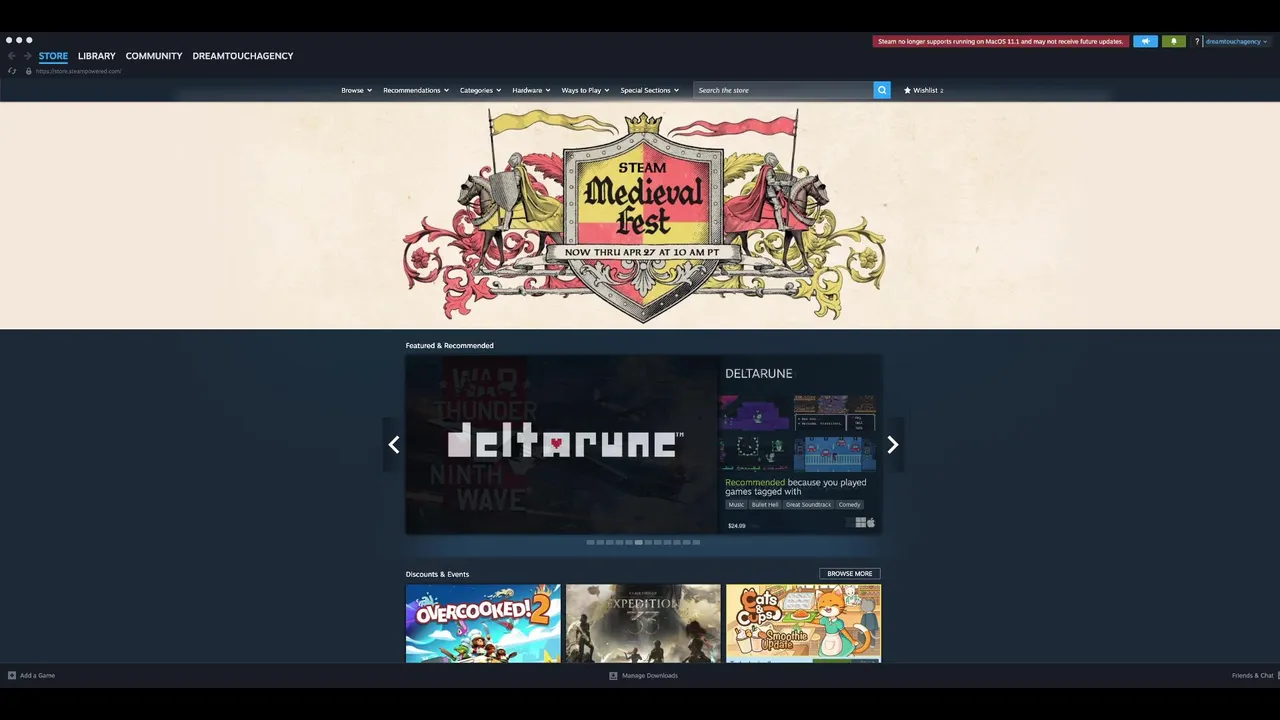Expand the Ways to Play dropdown
Image resolution: width=1280 pixels, height=720 pixels.
coord(585,90)
